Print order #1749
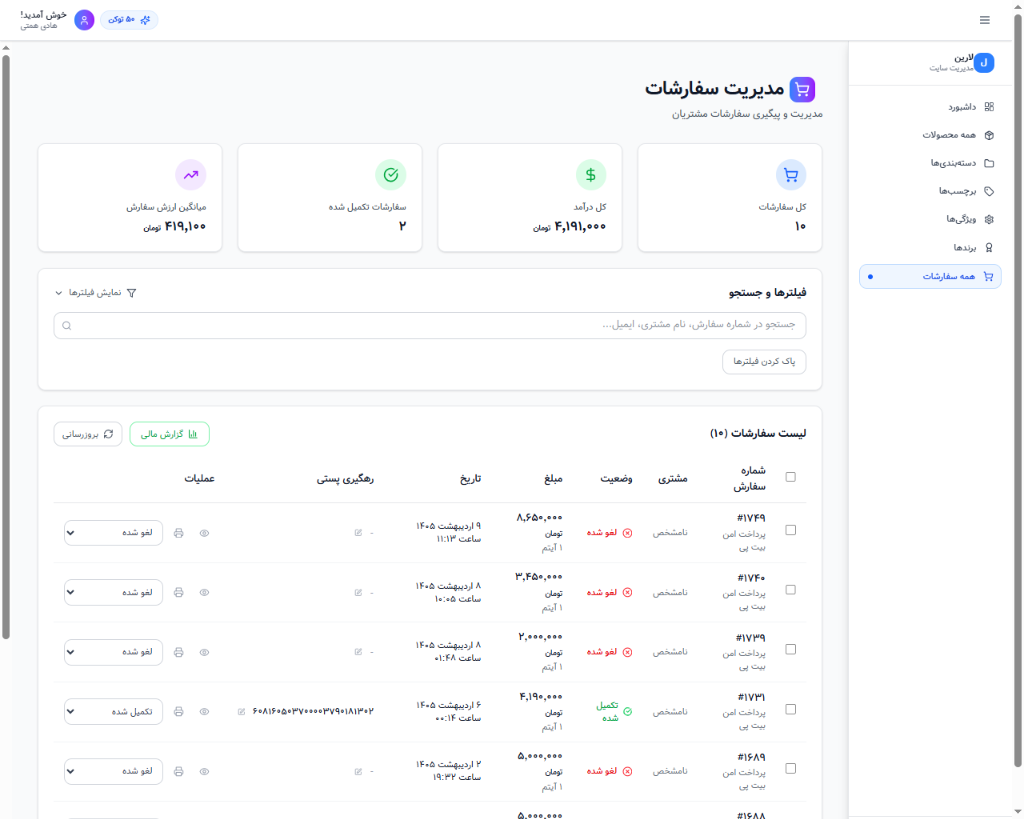 click(178, 533)
